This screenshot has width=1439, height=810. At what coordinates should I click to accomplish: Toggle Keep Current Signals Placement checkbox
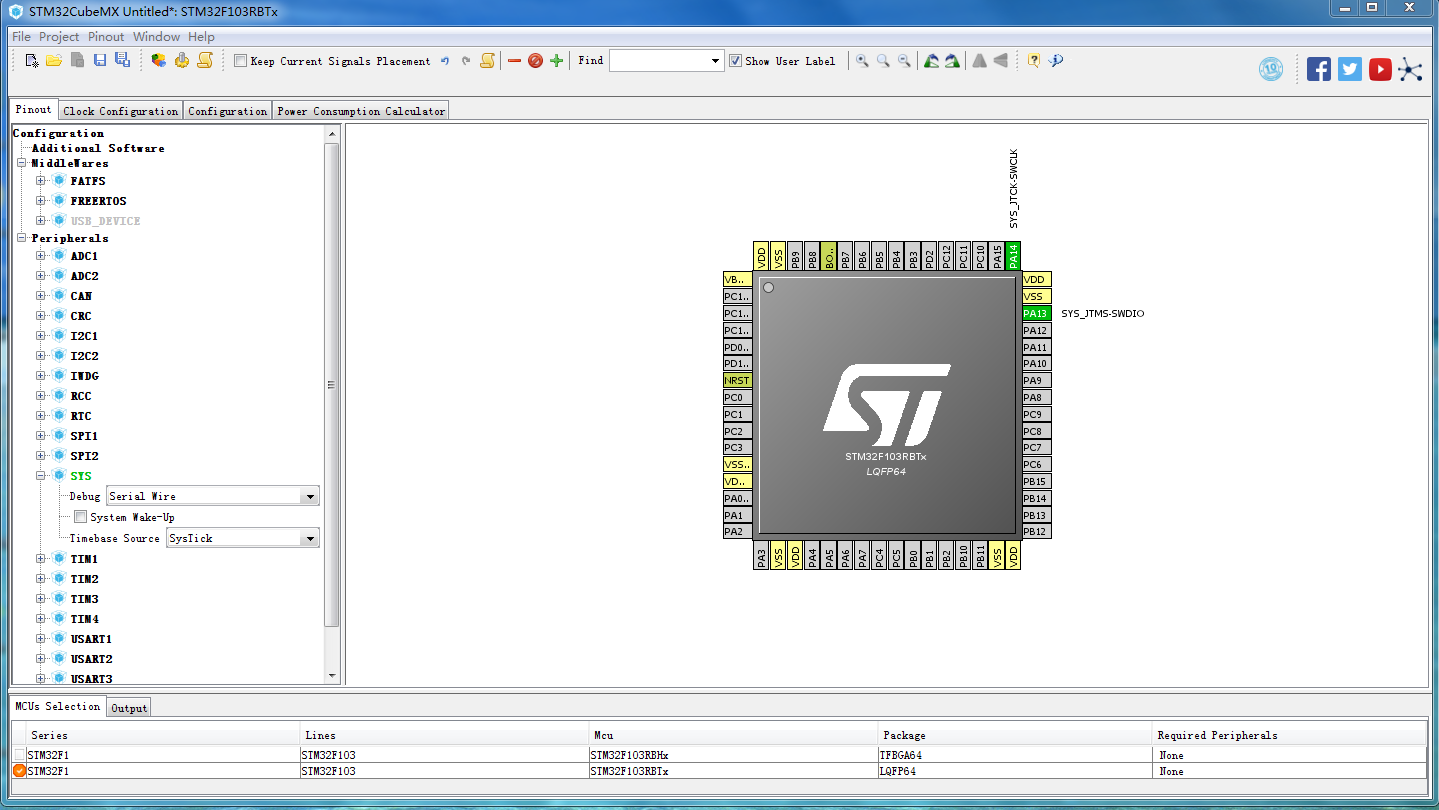pos(240,61)
